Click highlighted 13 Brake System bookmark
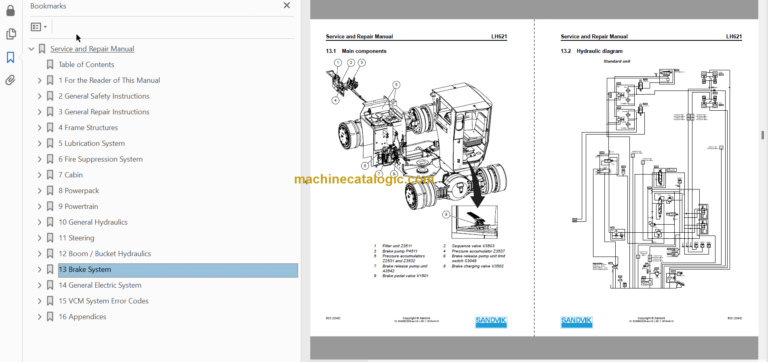Viewport: 768px width, 362px height. [x=178, y=269]
